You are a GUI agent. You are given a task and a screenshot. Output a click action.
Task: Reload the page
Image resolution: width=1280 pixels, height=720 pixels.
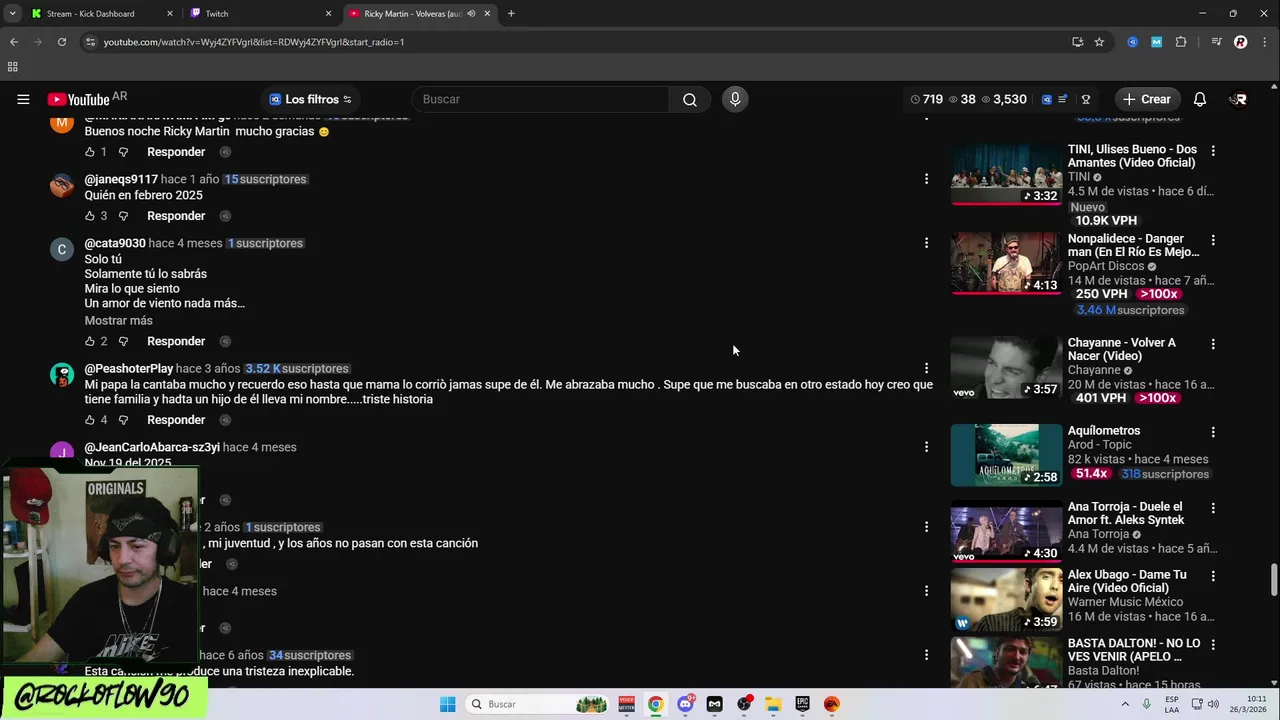(62, 42)
